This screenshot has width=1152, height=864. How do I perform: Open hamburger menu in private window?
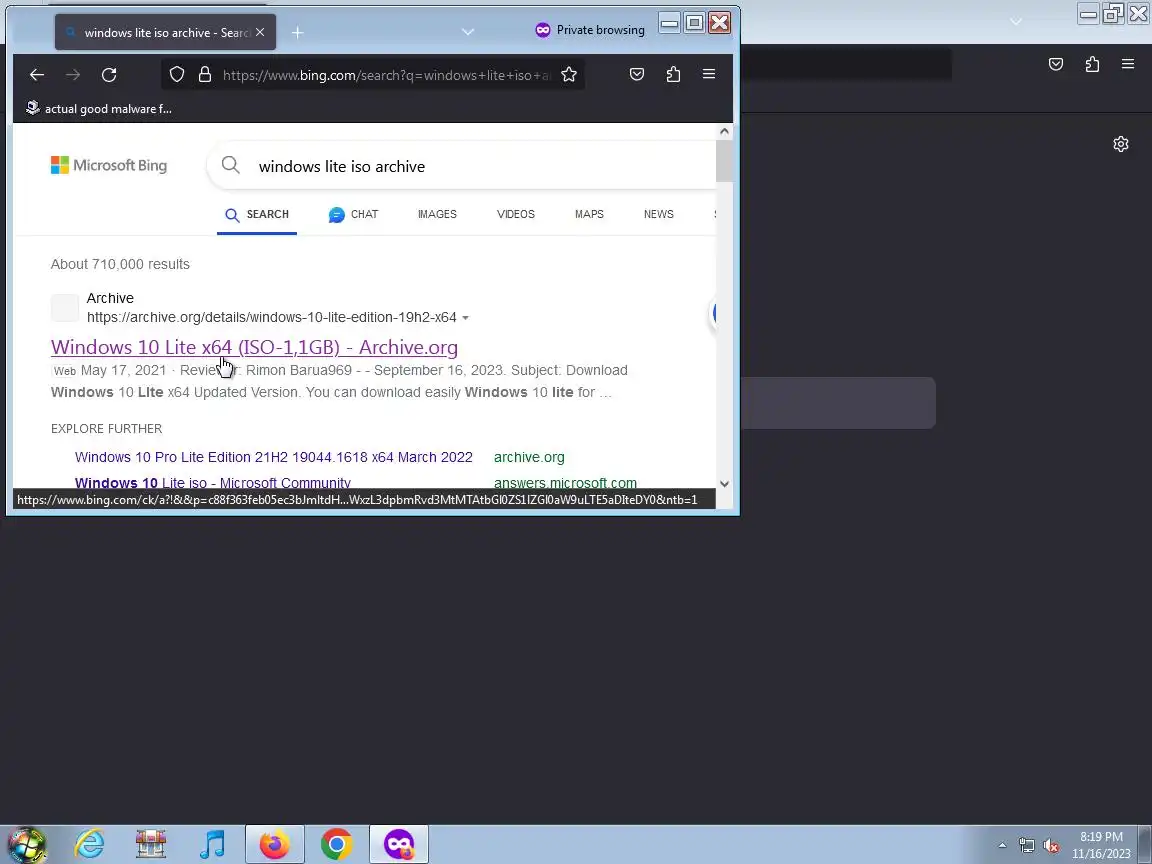click(x=709, y=74)
